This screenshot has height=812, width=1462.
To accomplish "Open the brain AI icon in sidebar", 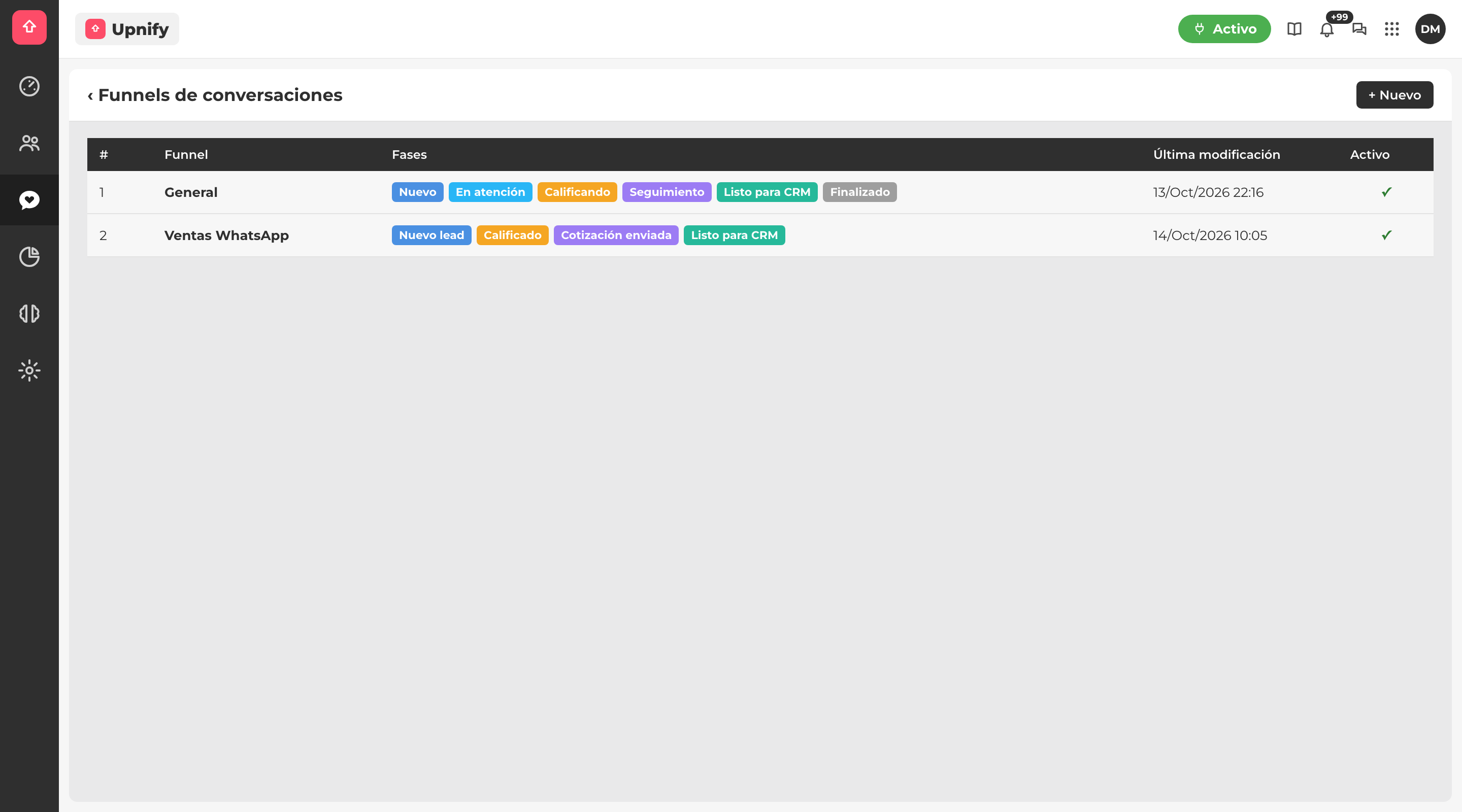I will click(x=29, y=313).
